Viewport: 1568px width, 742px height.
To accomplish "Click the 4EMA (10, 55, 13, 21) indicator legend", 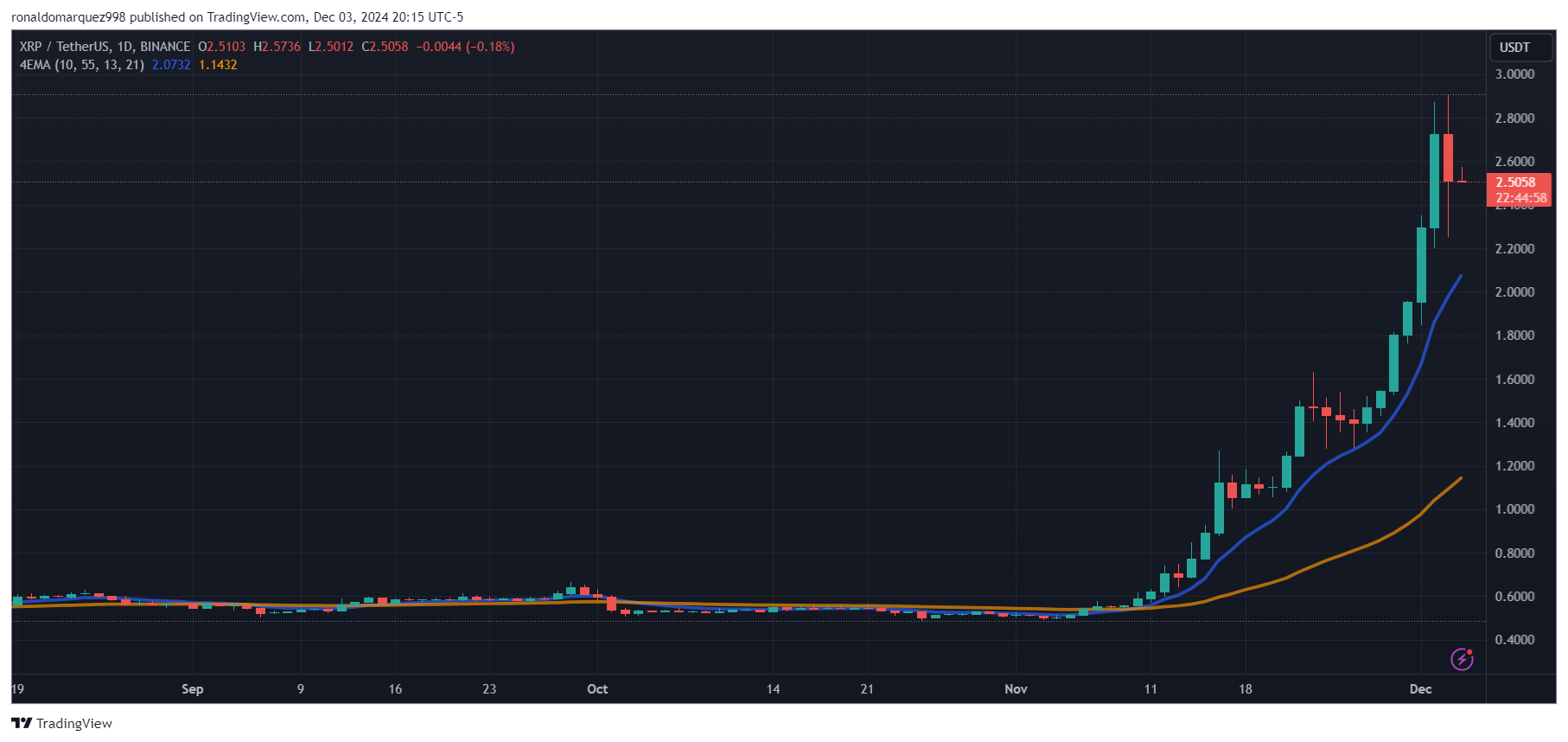I will [81, 65].
